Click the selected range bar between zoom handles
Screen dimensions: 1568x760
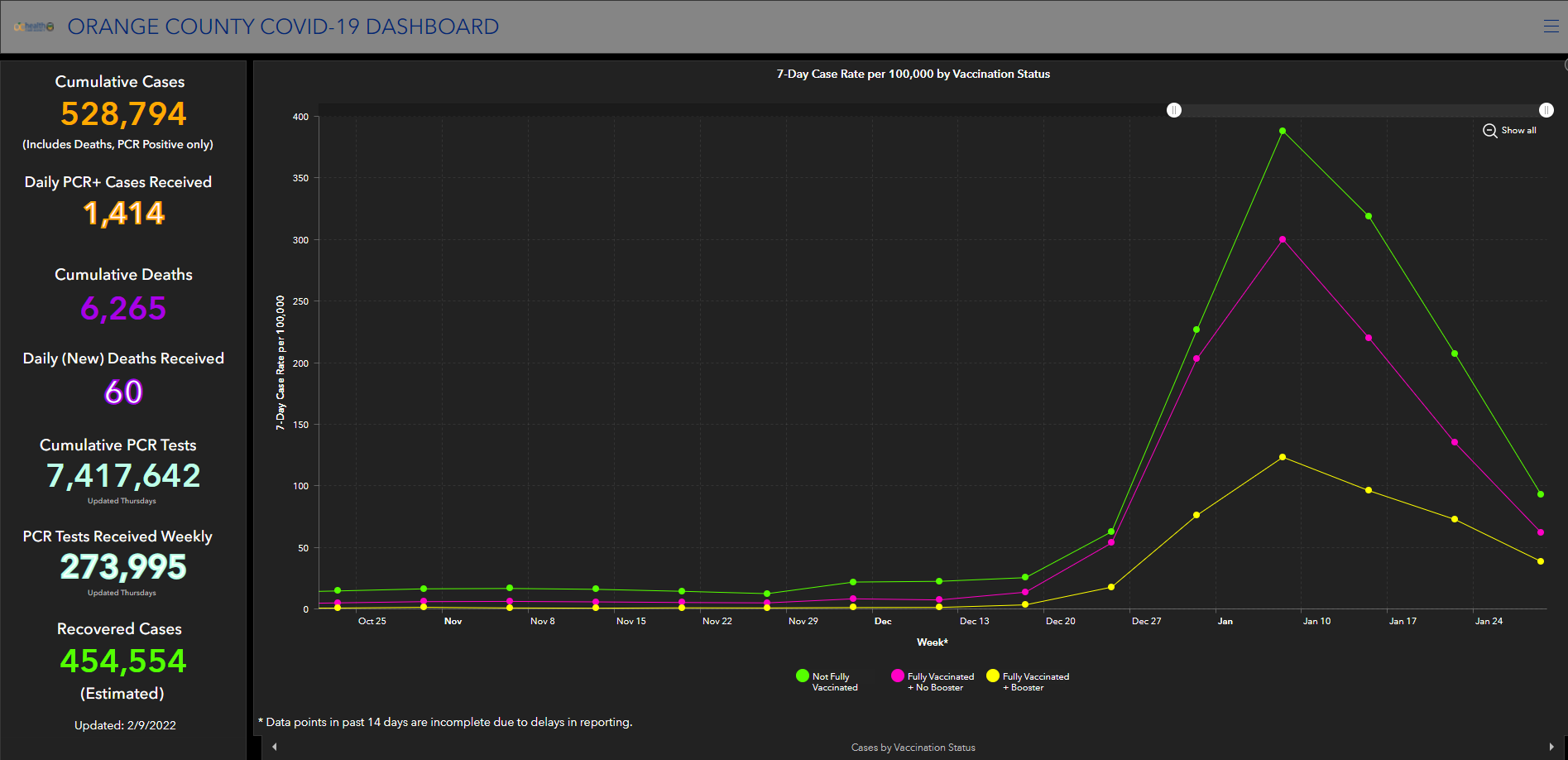point(1360,110)
